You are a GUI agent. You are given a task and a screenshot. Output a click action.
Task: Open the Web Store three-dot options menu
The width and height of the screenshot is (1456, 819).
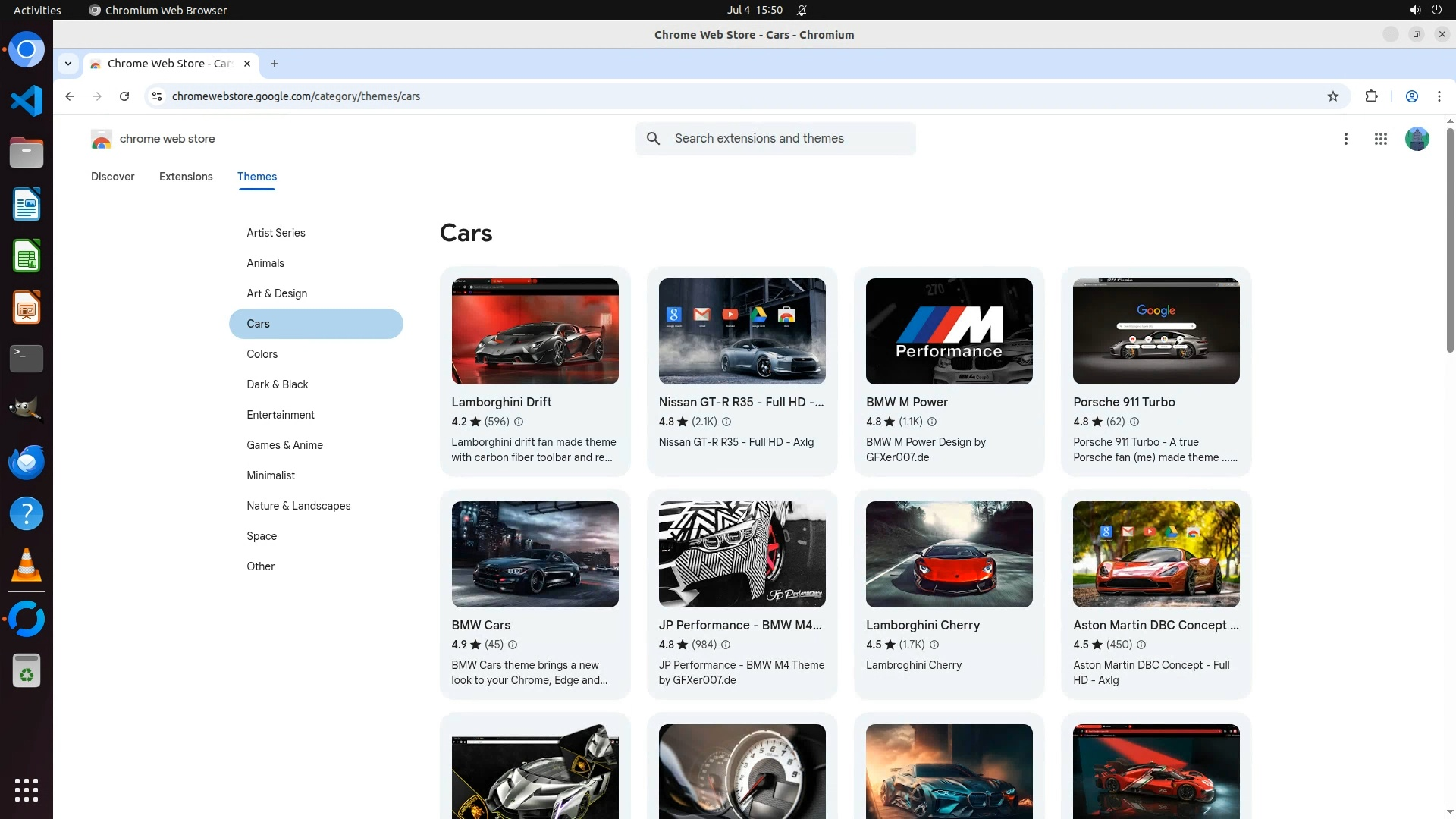tap(1345, 139)
